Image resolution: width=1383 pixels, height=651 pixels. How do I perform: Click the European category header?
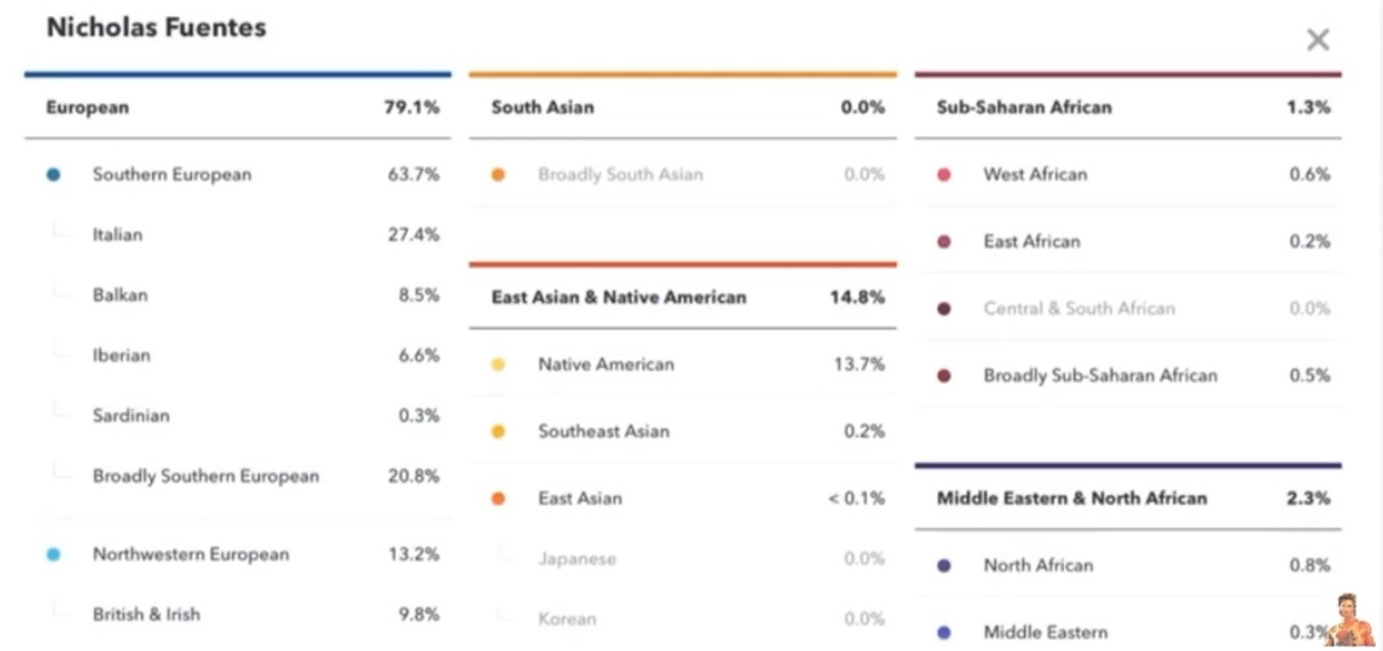238,107
